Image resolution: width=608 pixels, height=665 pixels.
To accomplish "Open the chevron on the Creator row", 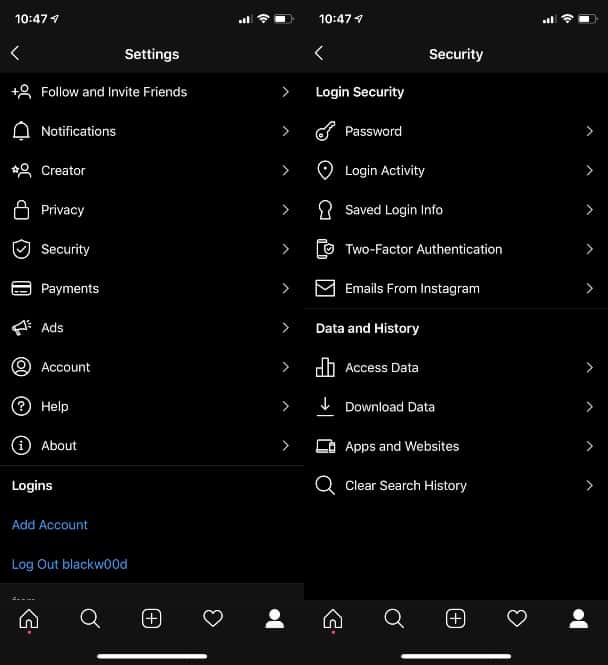I will tap(285, 171).
